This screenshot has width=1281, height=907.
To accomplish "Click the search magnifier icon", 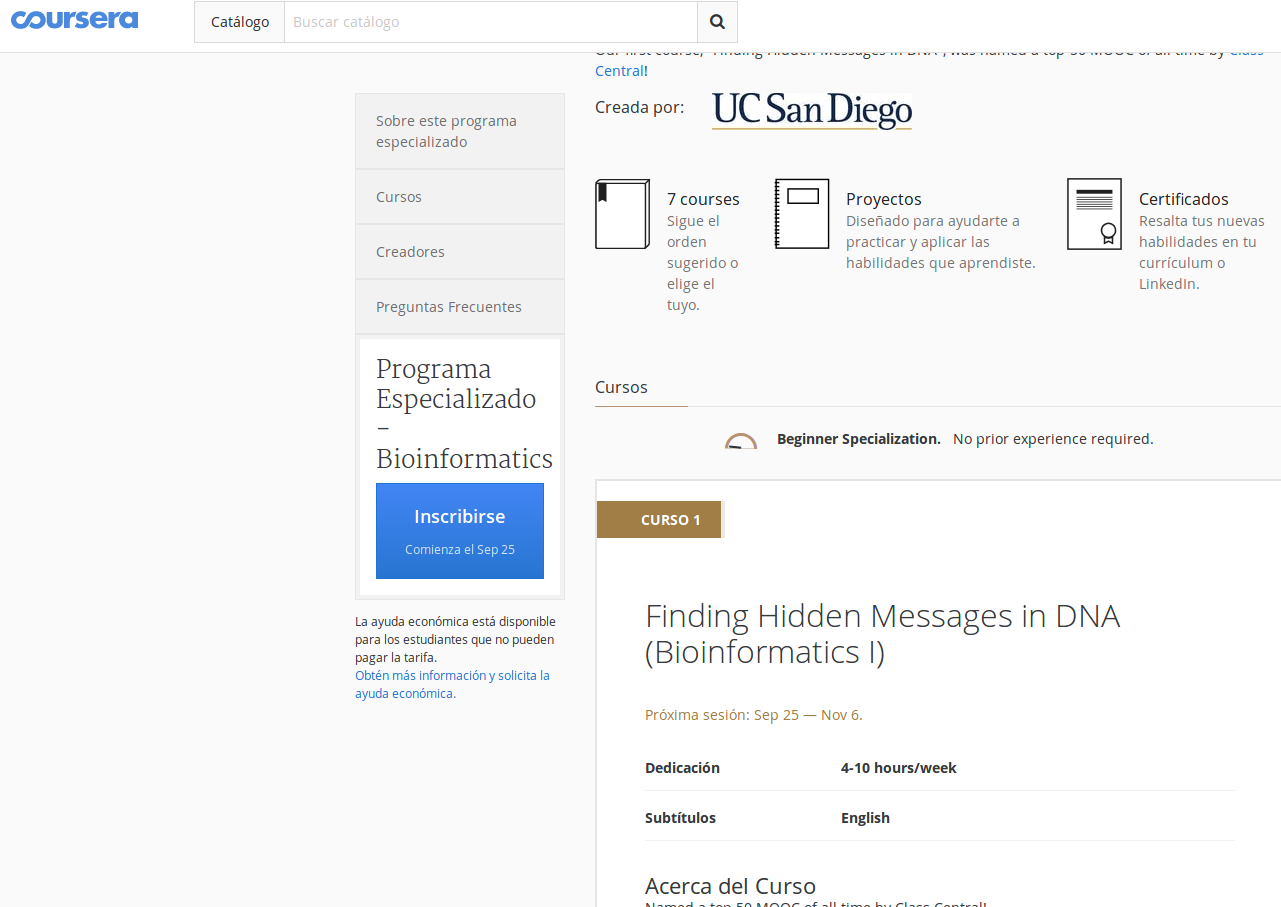I will pyautogui.click(x=717, y=22).
